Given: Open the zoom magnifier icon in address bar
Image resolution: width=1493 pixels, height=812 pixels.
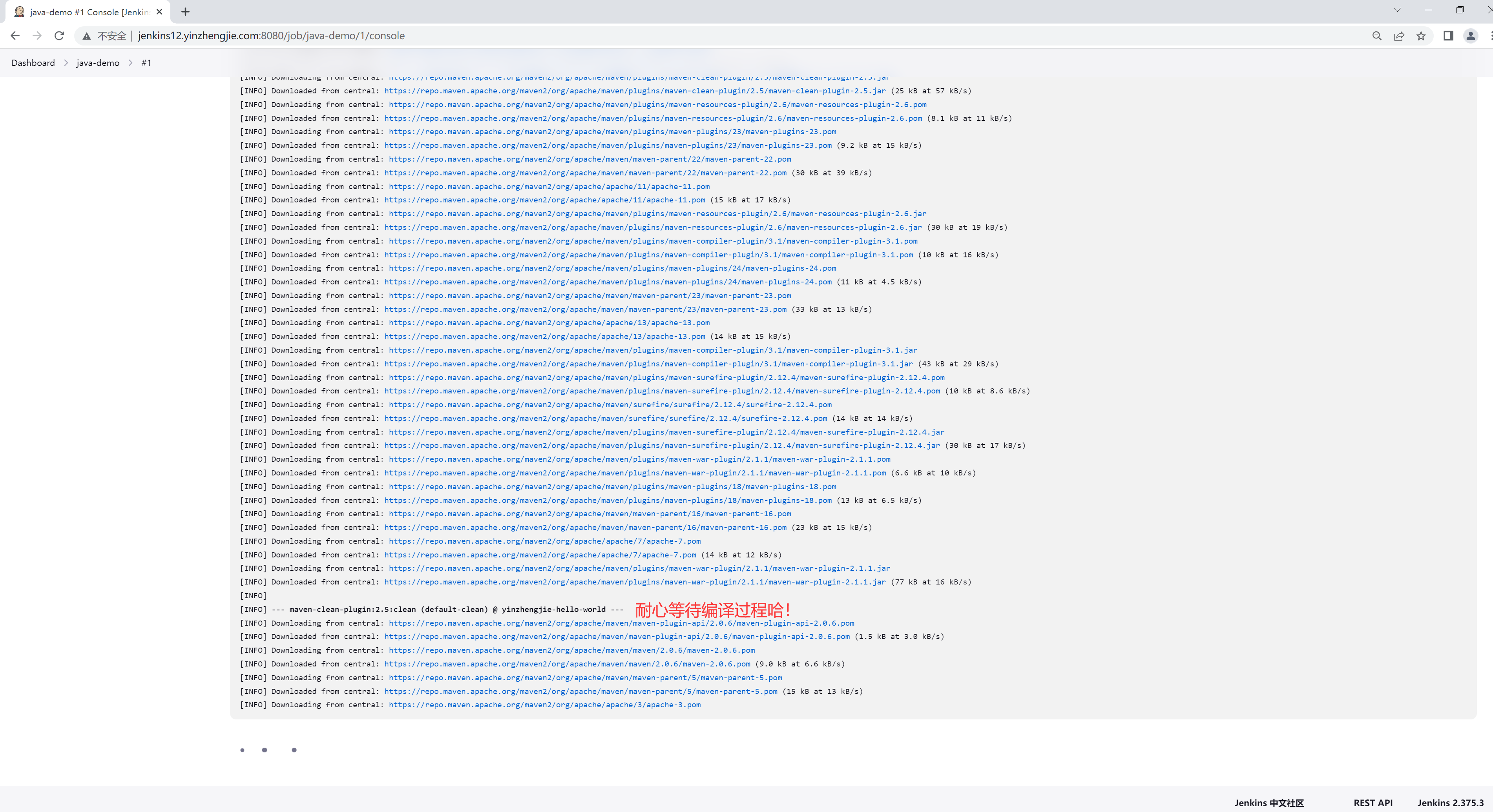Looking at the screenshot, I should [x=1377, y=36].
